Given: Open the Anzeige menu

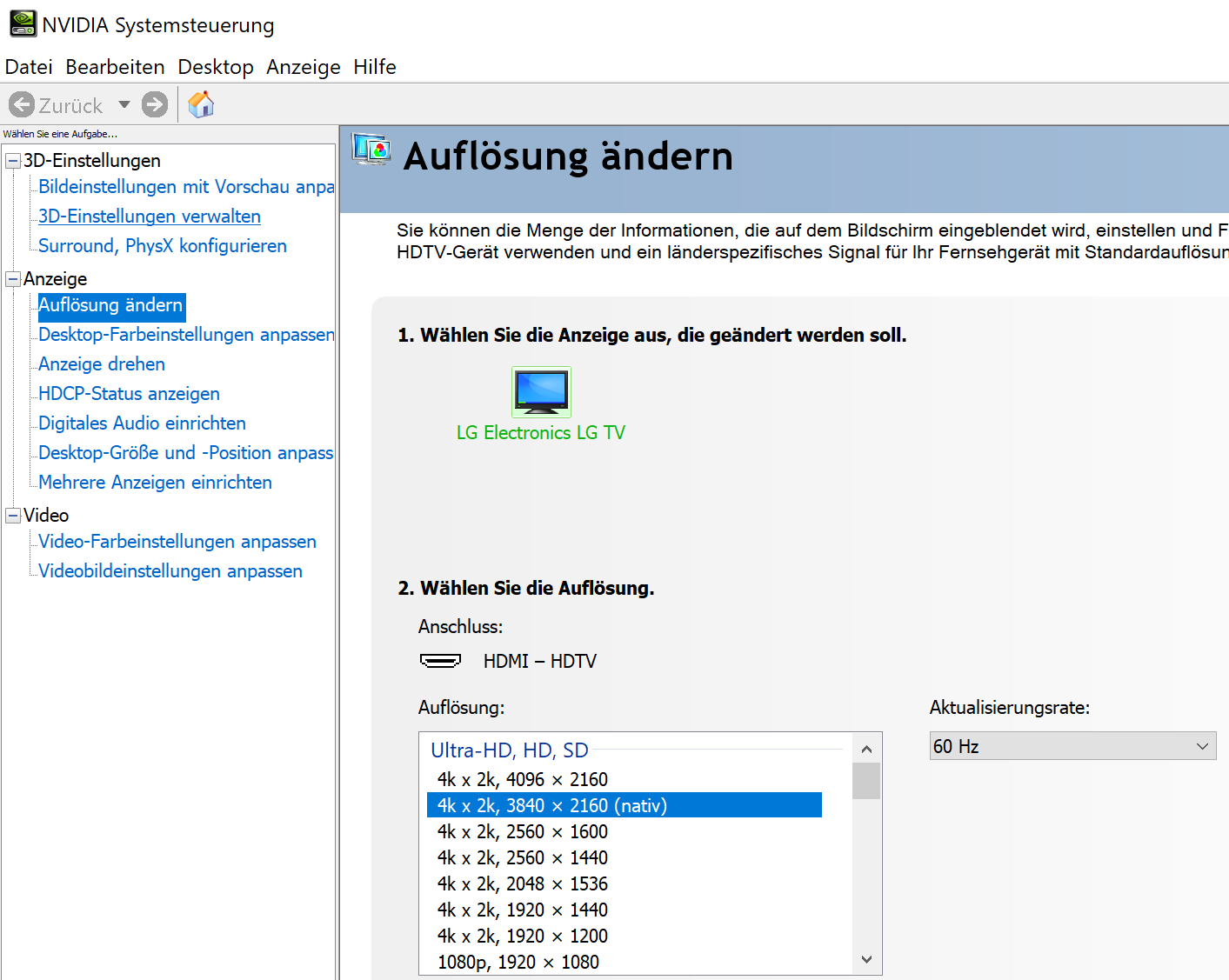Looking at the screenshot, I should click(x=304, y=67).
